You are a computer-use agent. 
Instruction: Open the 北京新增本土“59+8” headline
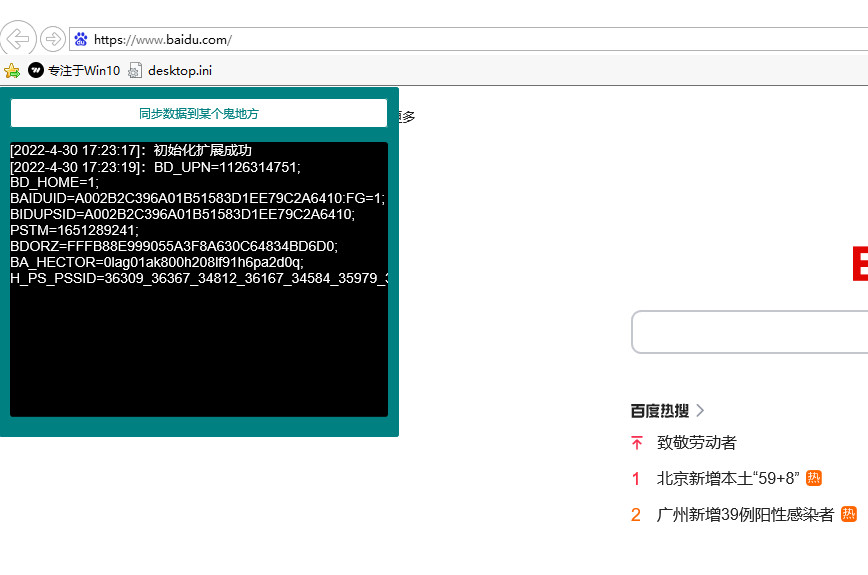[x=728, y=479]
